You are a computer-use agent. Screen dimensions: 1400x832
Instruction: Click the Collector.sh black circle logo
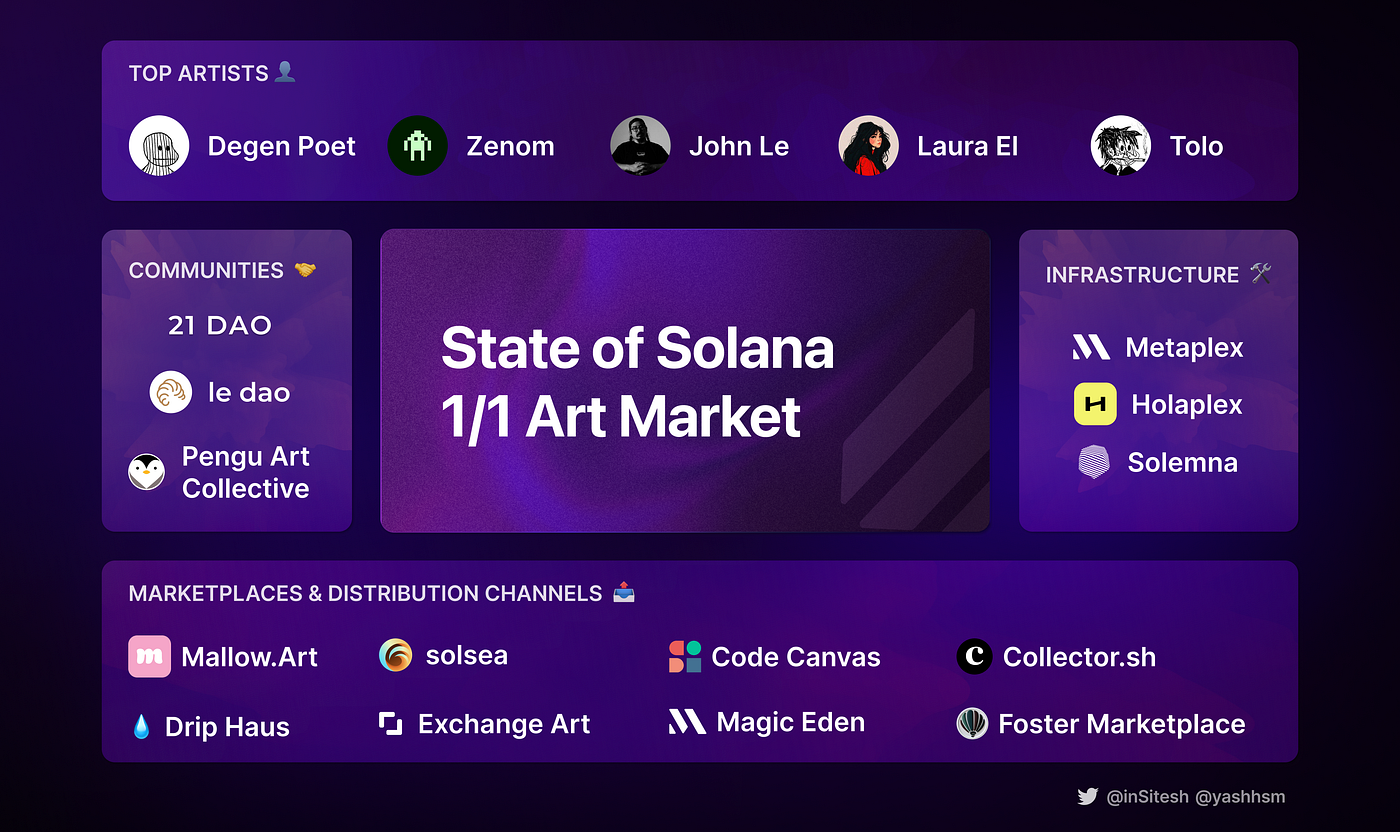click(x=974, y=657)
